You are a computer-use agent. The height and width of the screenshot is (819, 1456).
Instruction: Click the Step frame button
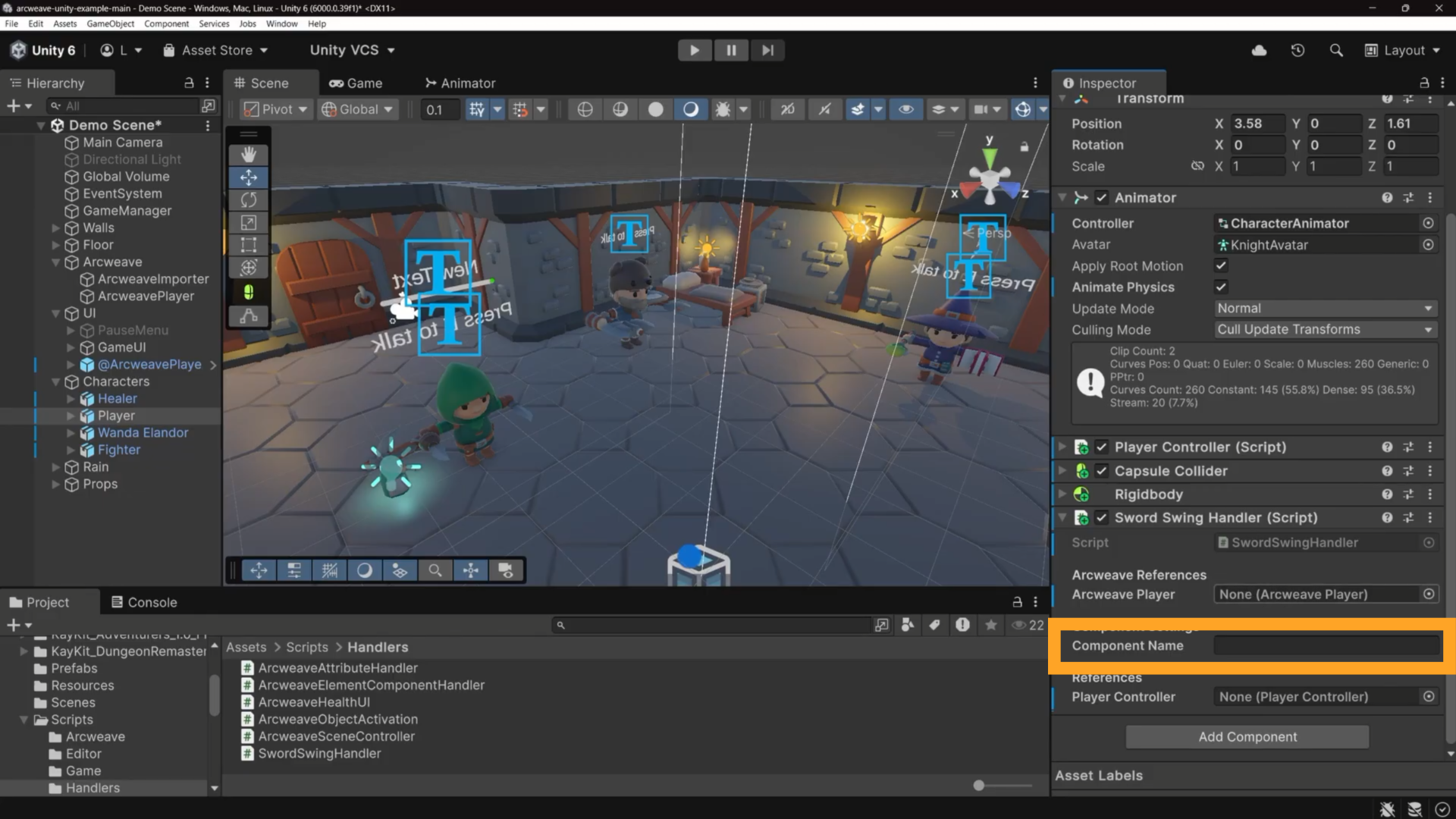click(x=767, y=50)
